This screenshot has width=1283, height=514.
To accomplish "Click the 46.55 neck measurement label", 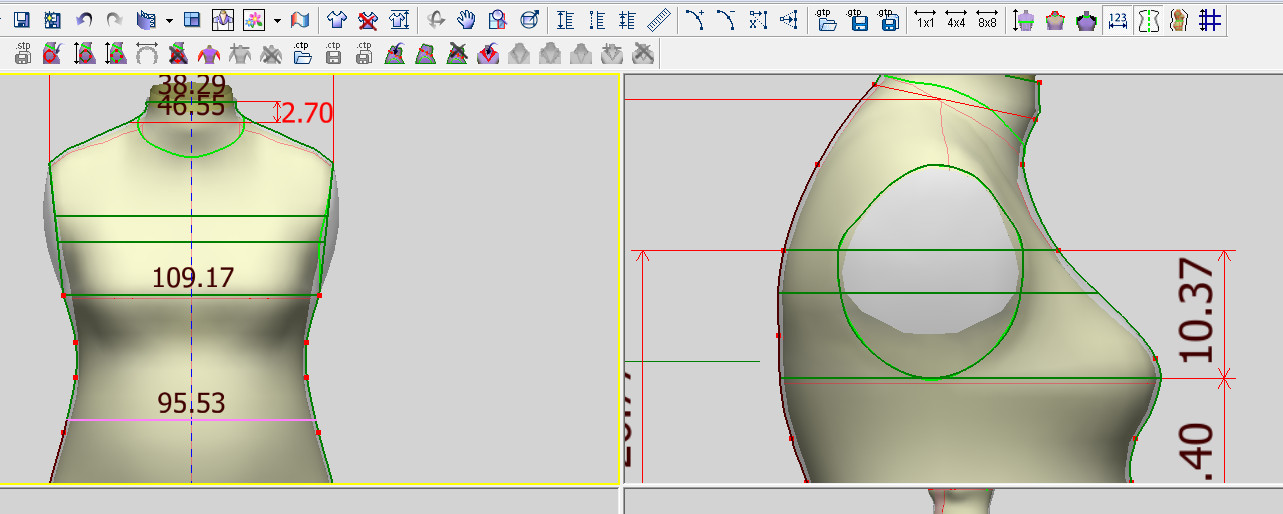I will 191,106.
